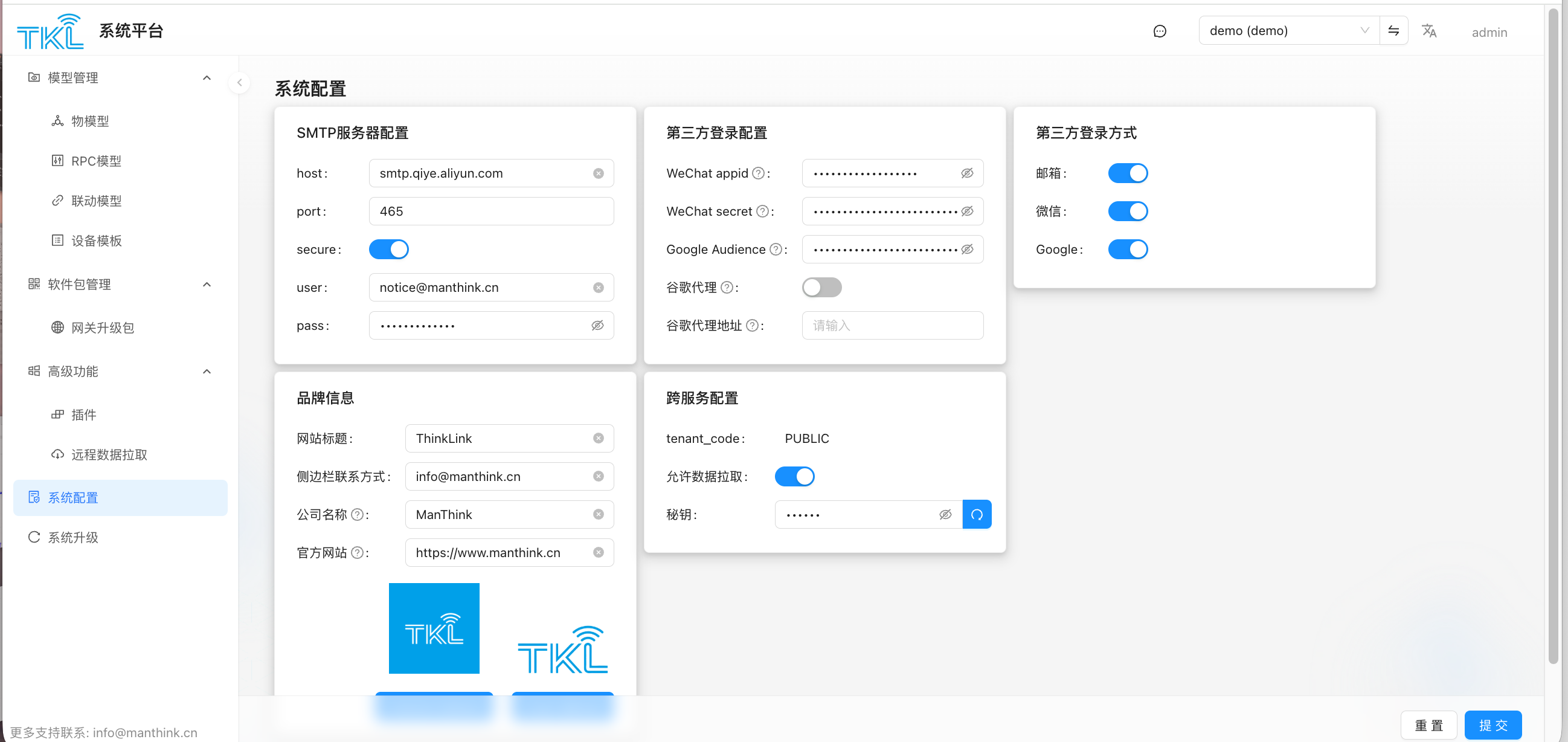
Task: Show the SMTP pass password
Action: coord(598,326)
